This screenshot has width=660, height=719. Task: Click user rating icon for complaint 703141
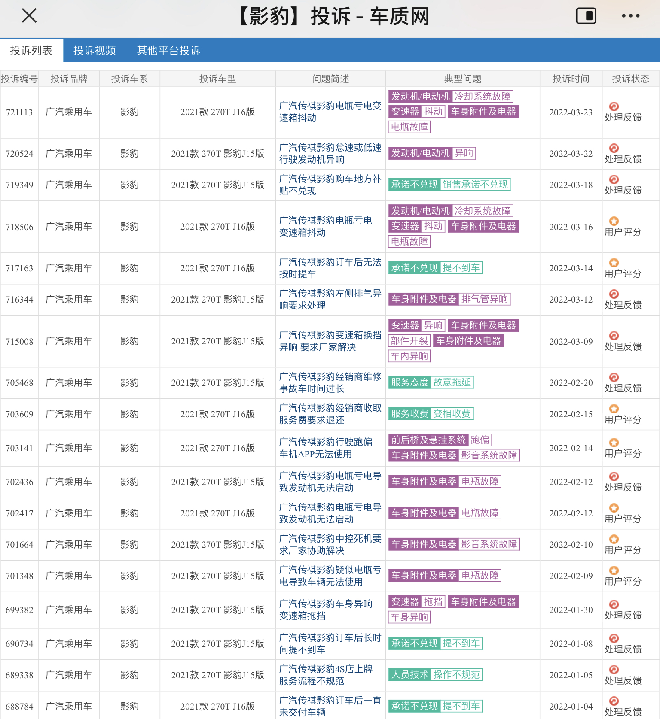click(x=614, y=442)
